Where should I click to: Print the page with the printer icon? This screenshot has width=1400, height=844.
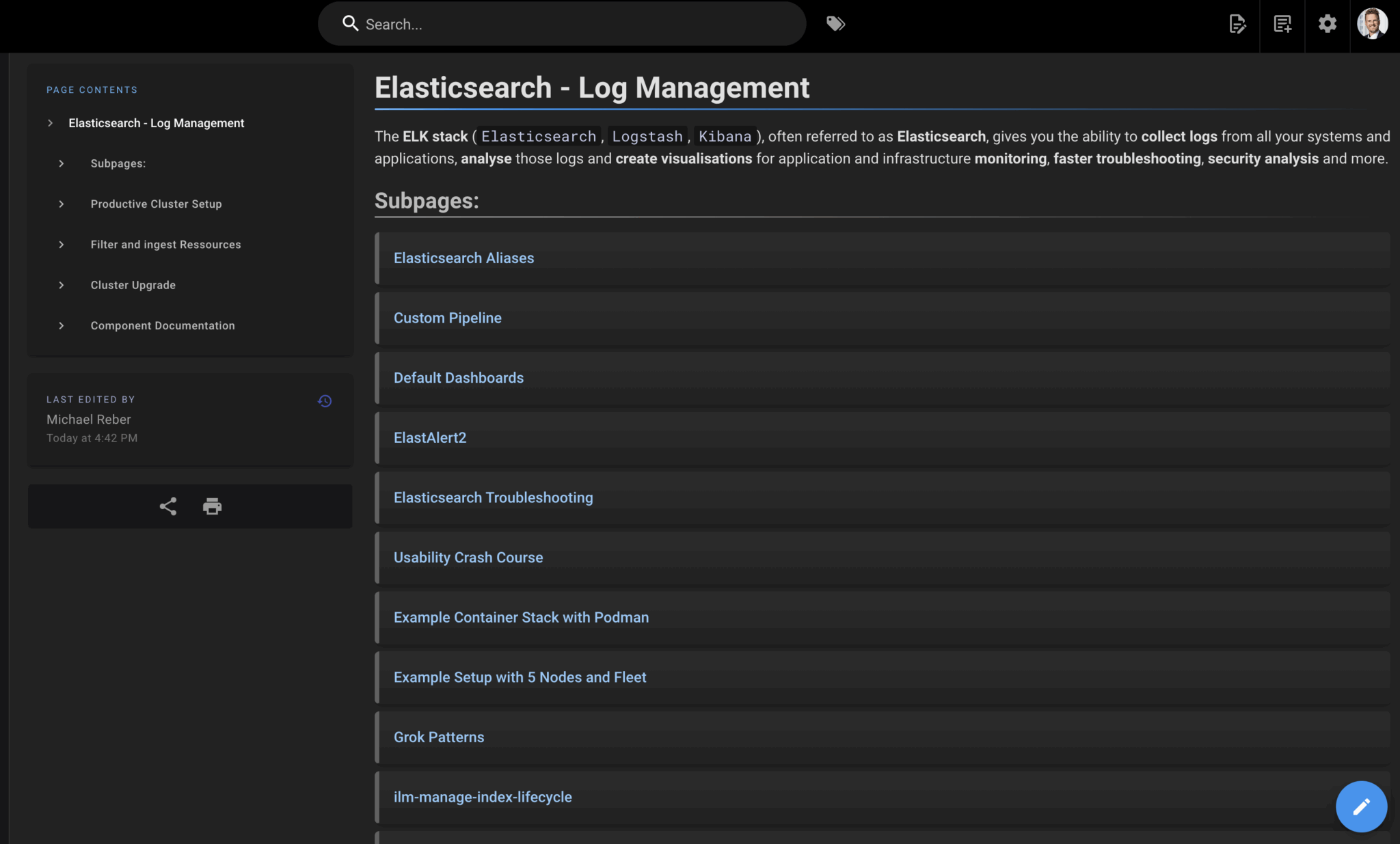click(212, 506)
